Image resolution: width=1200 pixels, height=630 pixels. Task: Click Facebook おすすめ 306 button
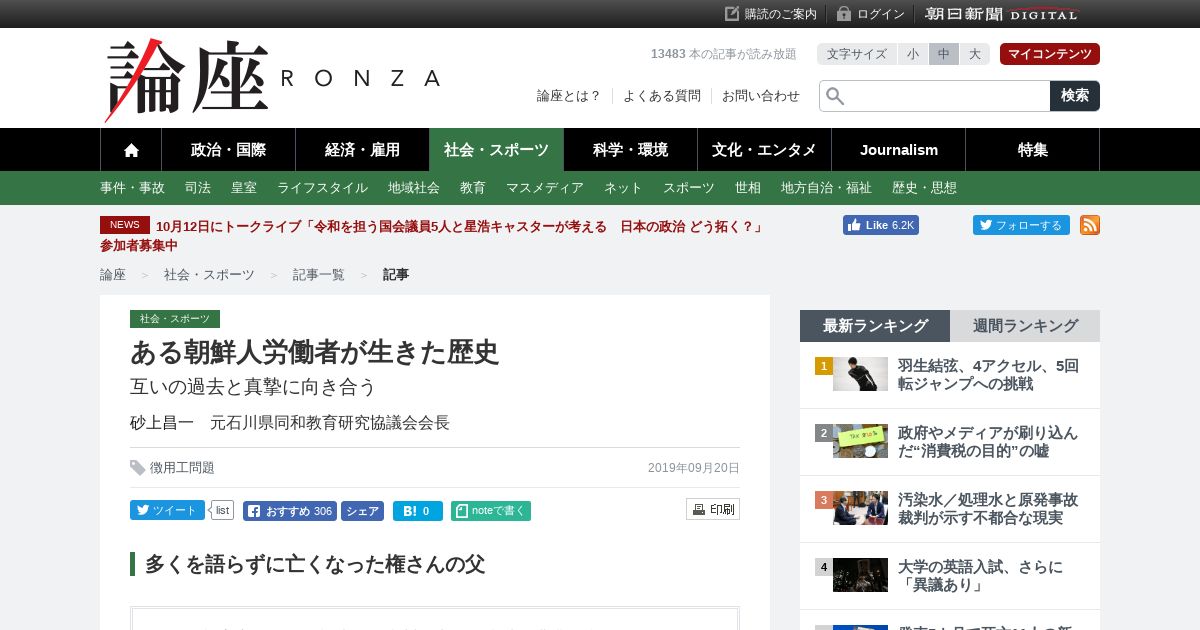[x=290, y=511]
